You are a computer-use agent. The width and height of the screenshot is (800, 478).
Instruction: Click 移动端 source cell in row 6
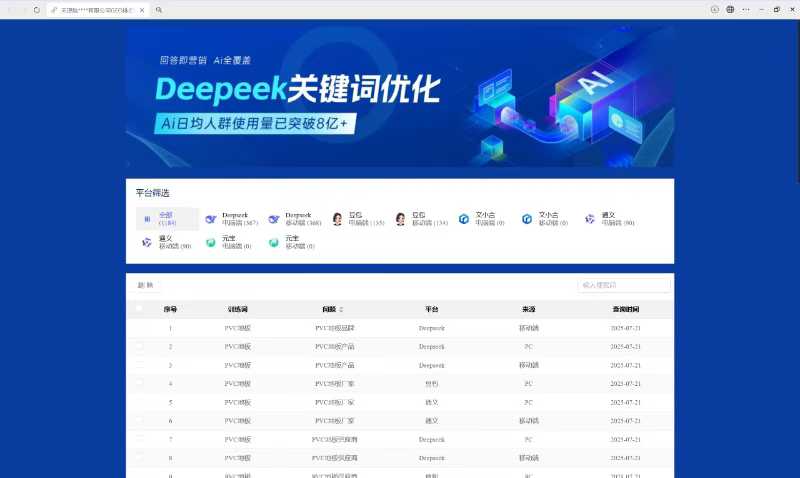pyautogui.click(x=529, y=421)
